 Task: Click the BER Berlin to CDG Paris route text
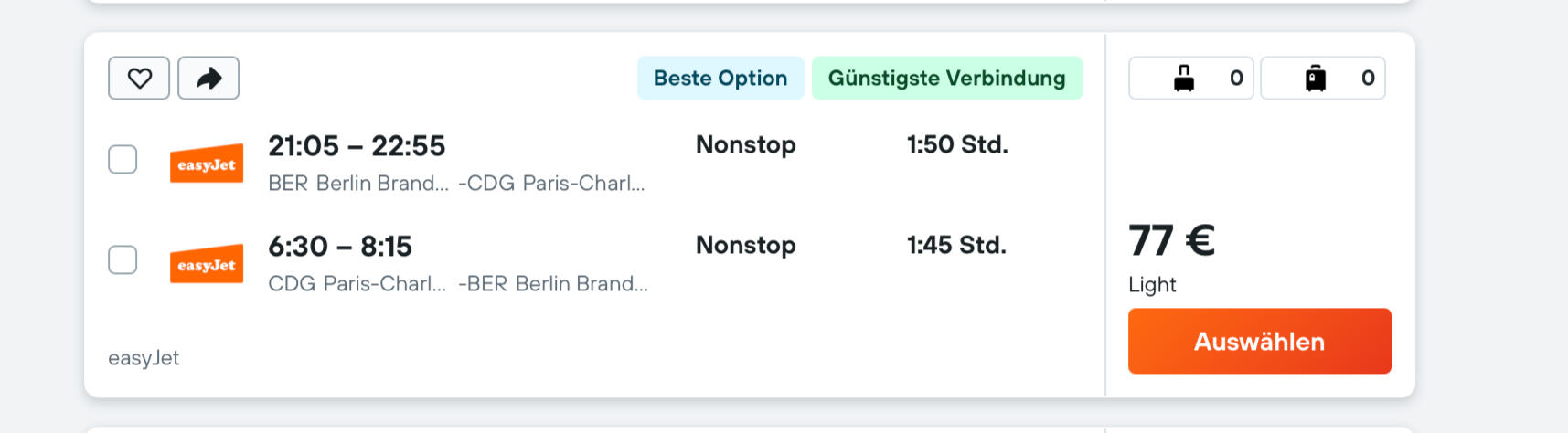click(x=456, y=184)
